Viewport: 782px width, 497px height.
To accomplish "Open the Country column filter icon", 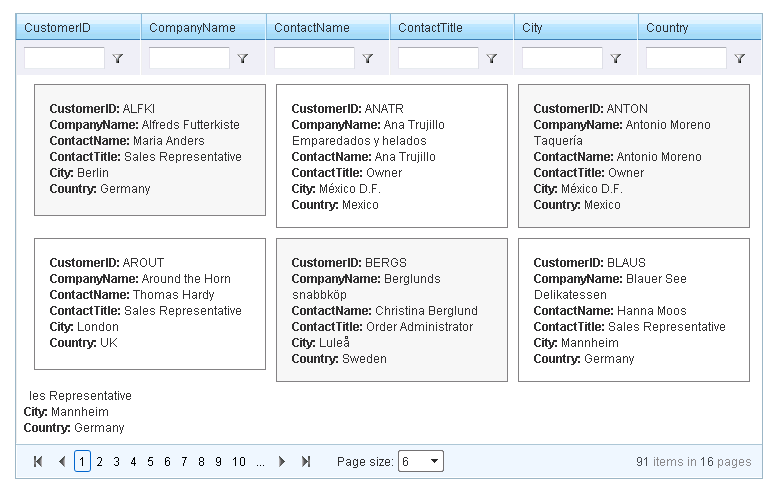I will click(740, 59).
